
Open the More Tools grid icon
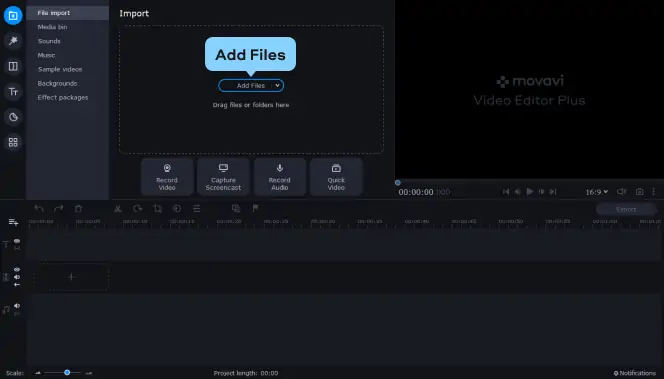[13, 142]
